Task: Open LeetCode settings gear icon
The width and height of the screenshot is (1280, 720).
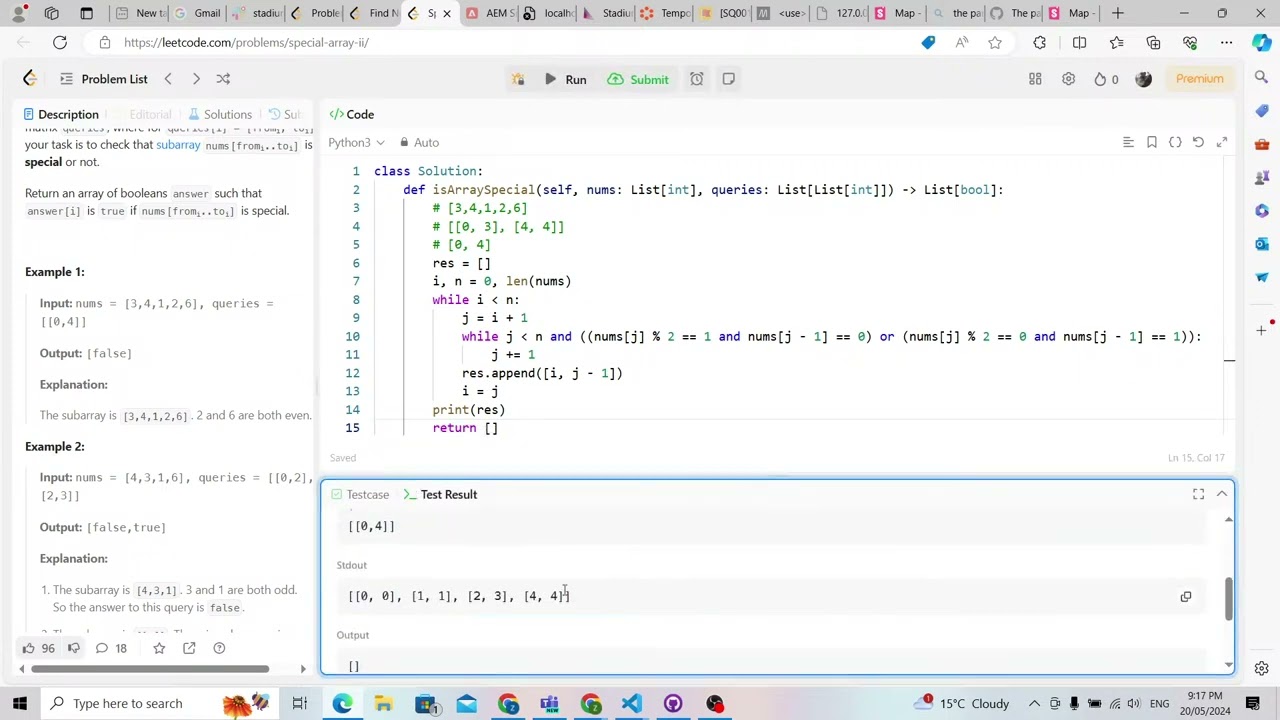Action: [x=1068, y=79]
